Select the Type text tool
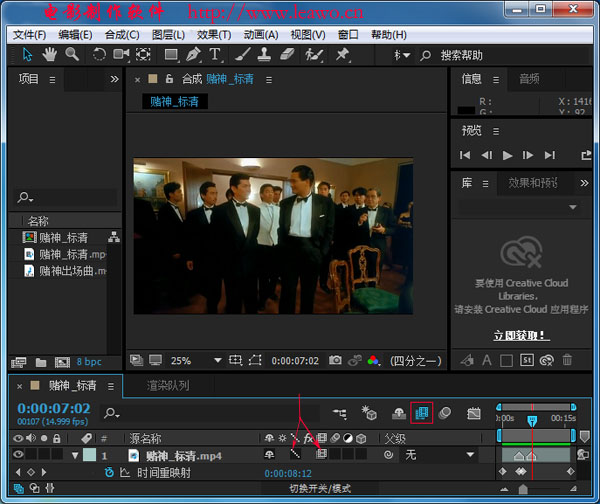 pyautogui.click(x=215, y=54)
